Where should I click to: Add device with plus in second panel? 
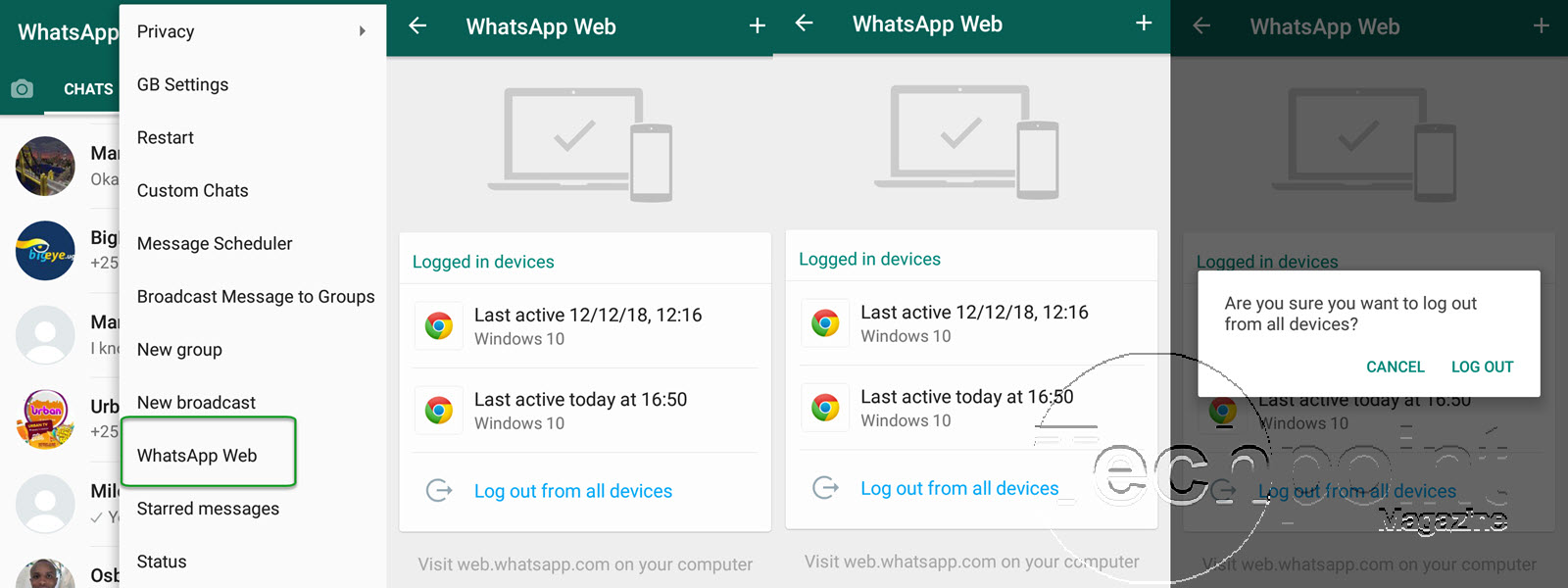pos(1144,24)
